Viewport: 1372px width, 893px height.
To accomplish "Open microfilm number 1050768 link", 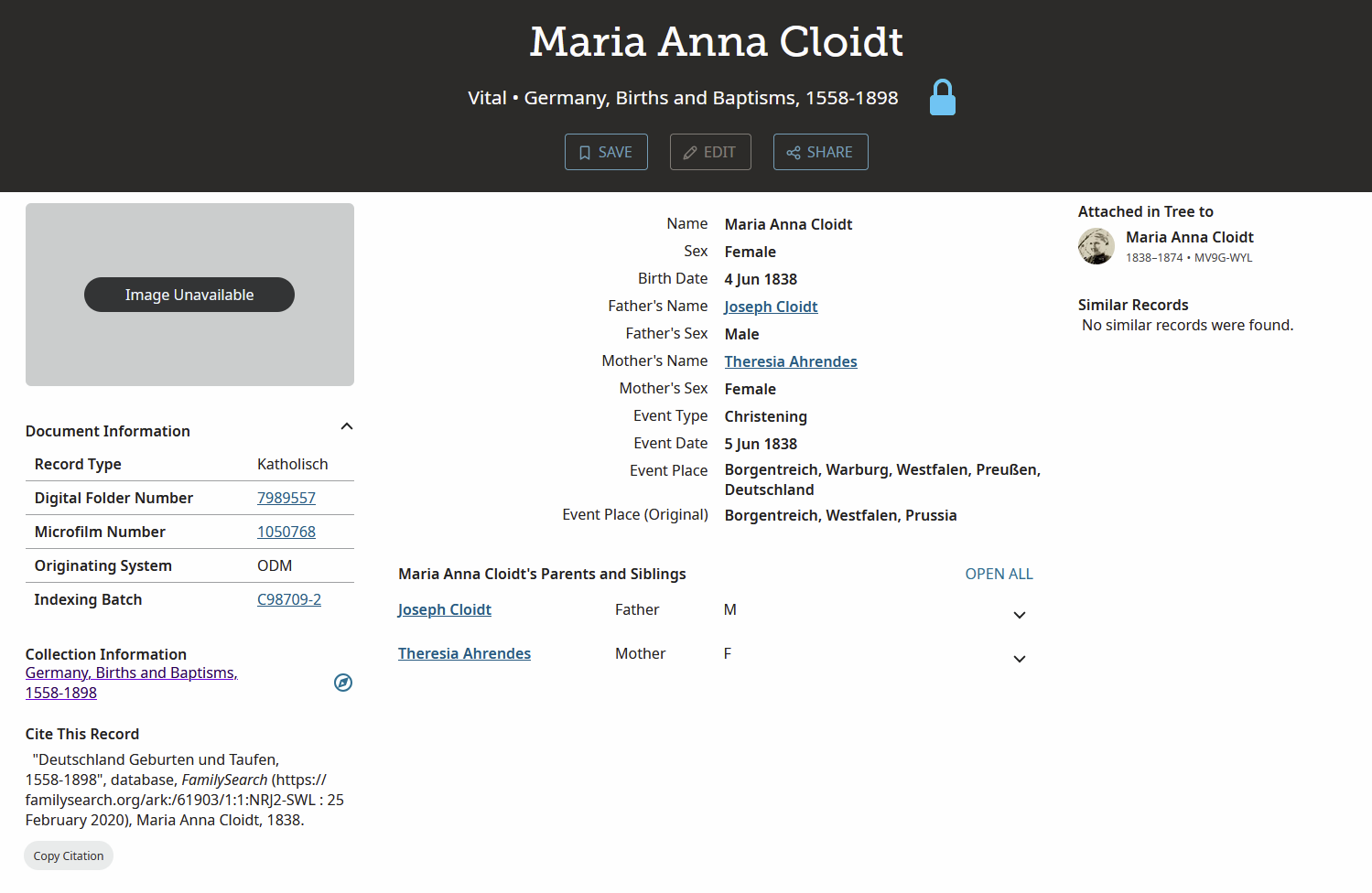I will [x=286, y=532].
